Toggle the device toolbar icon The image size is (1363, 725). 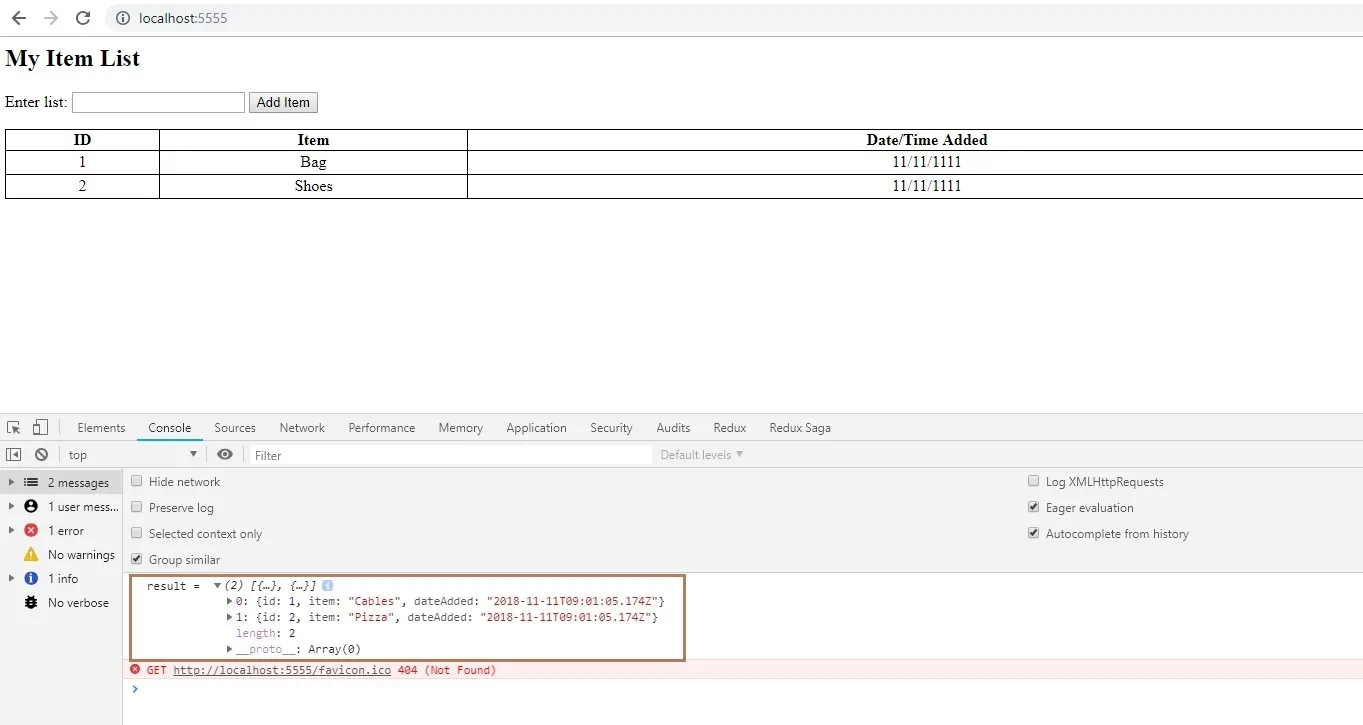tap(40, 427)
